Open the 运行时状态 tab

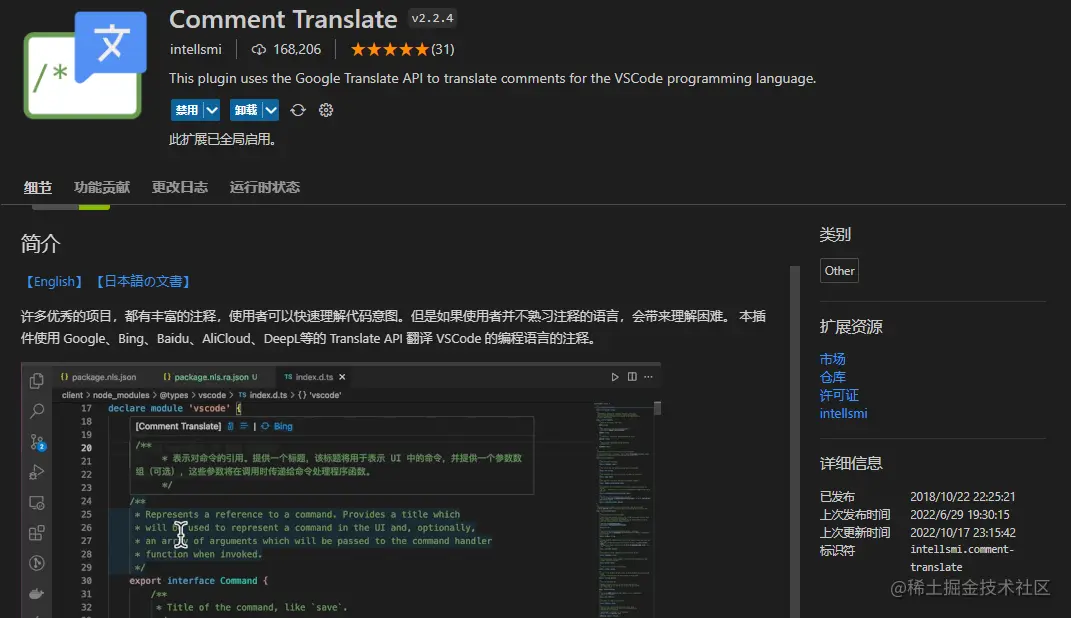[264, 187]
